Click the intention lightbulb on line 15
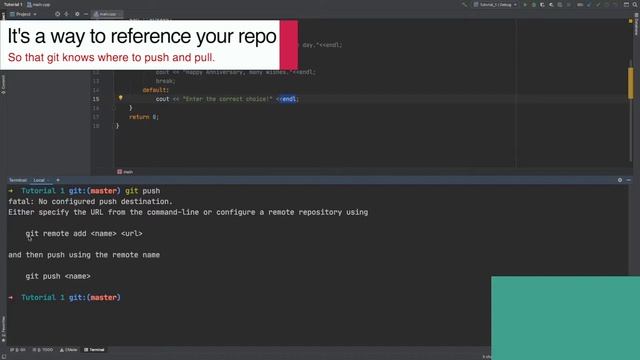The image size is (640, 360). click(120, 98)
